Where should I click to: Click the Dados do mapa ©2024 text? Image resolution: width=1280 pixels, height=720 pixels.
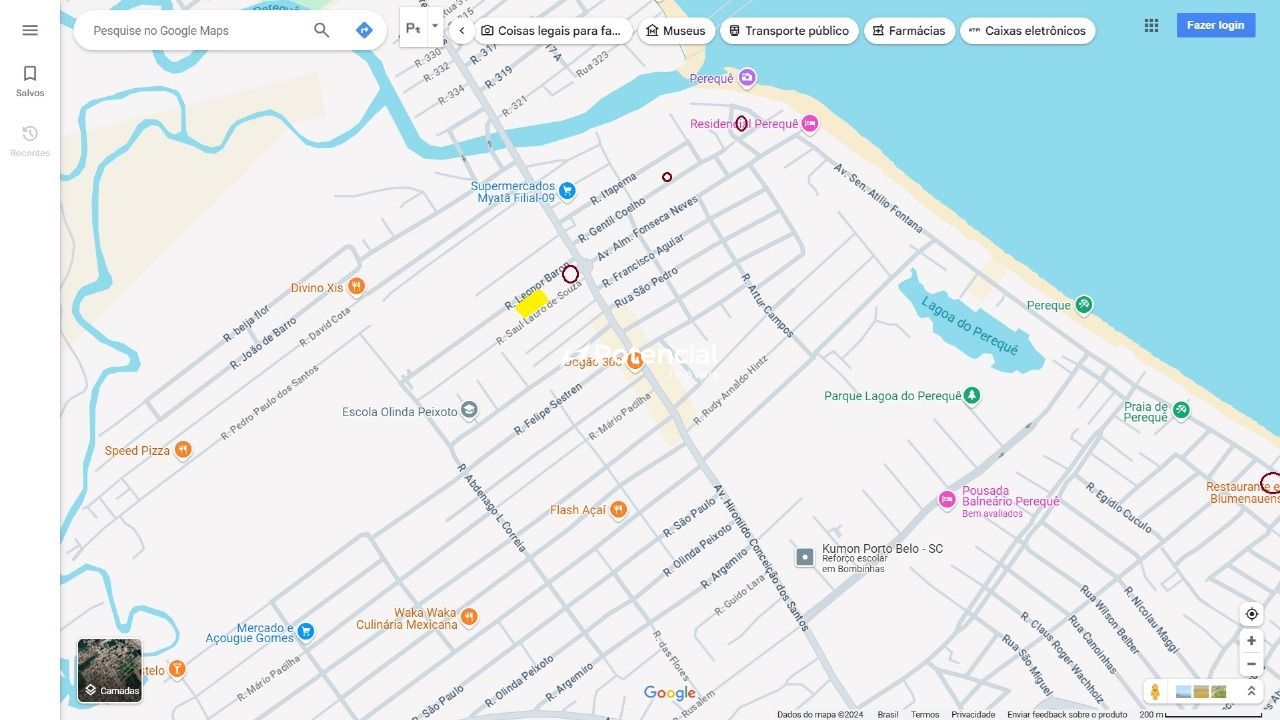tap(820, 714)
